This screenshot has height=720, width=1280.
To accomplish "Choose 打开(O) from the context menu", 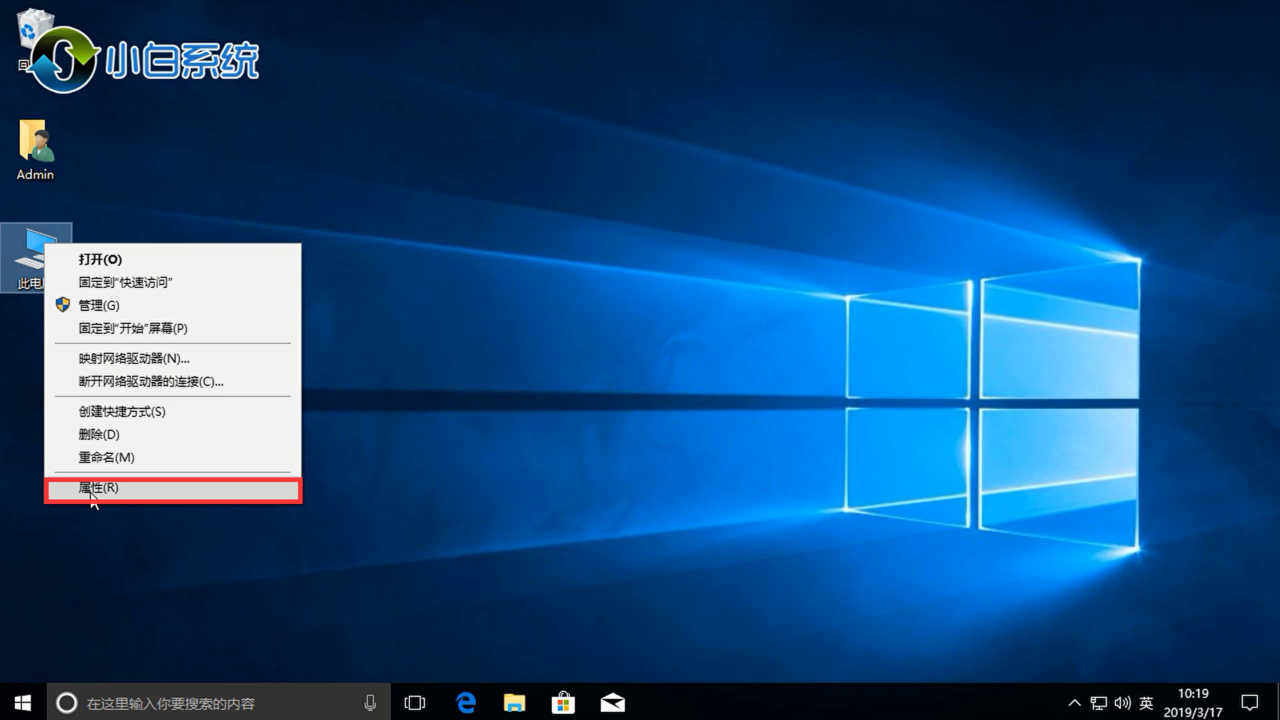I will (x=172, y=259).
